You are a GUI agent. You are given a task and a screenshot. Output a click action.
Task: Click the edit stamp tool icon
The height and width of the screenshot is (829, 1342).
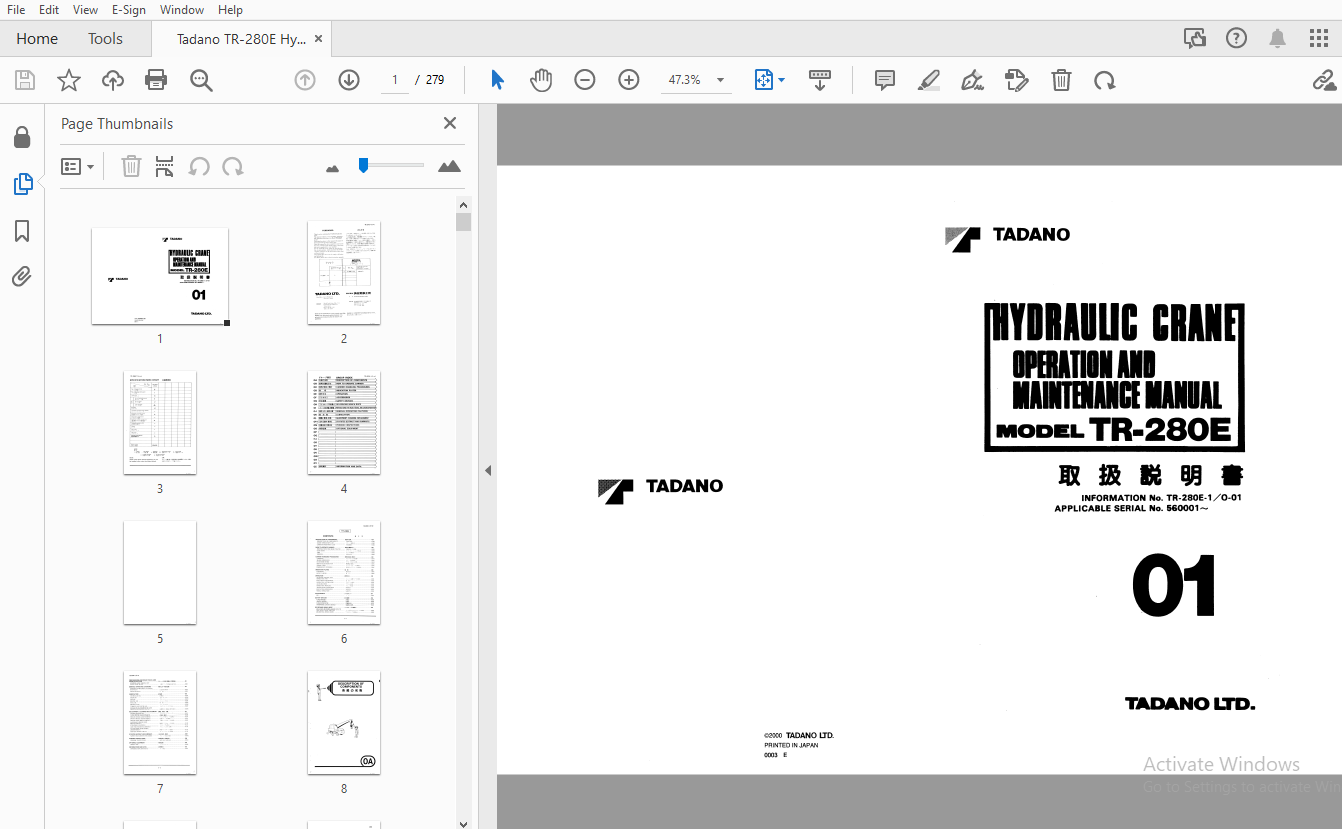point(1017,80)
